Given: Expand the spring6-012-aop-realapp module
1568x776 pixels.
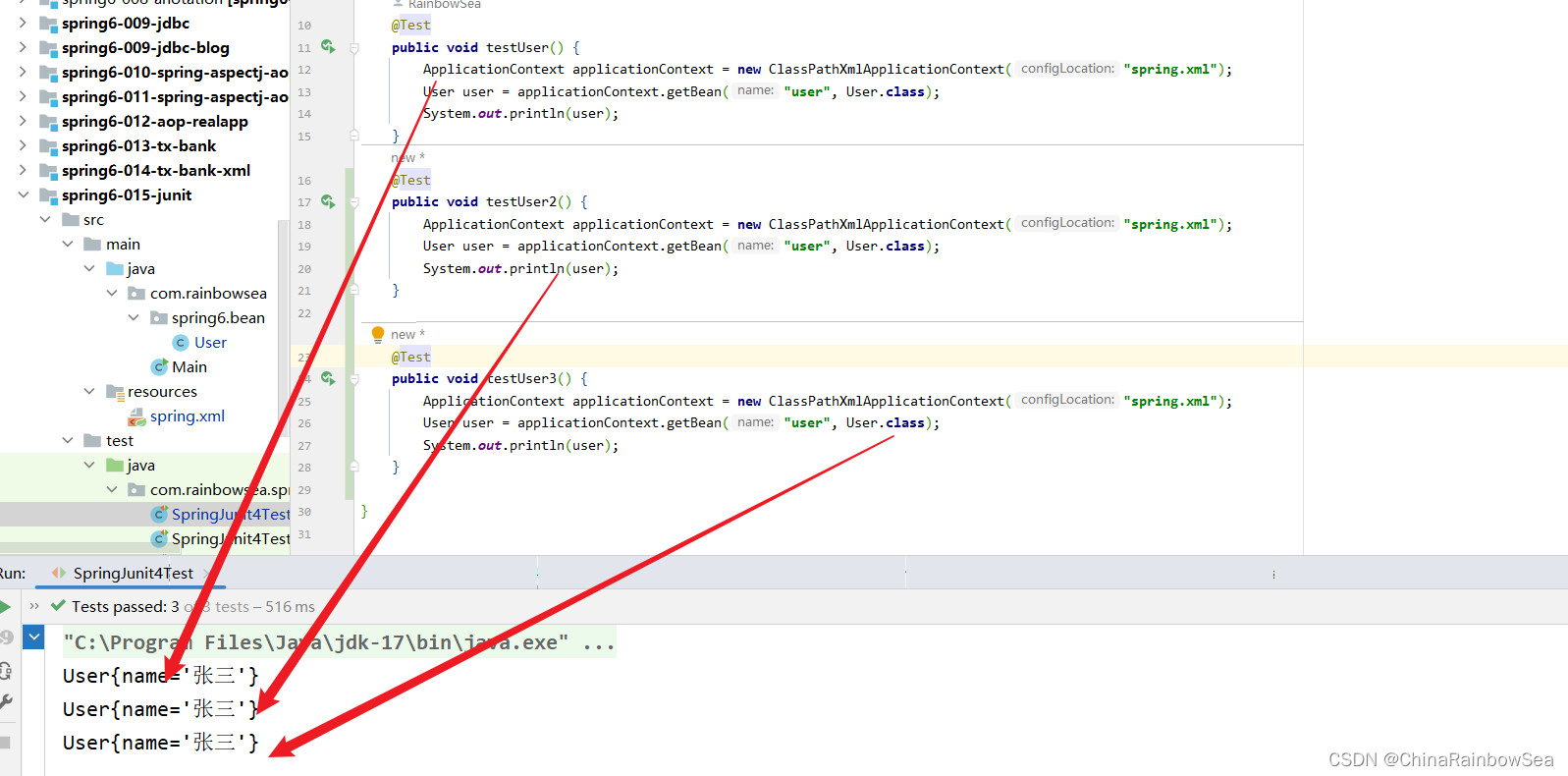Looking at the screenshot, I should [x=23, y=121].
